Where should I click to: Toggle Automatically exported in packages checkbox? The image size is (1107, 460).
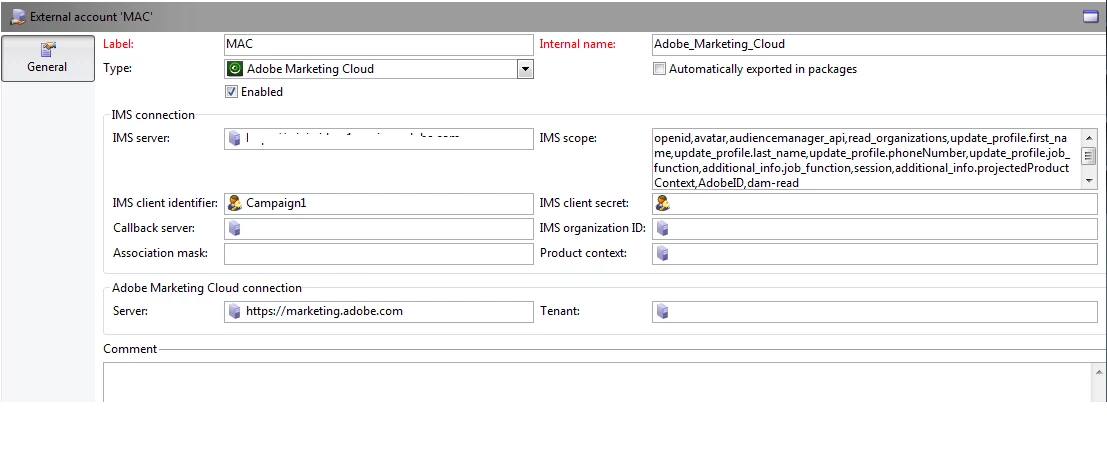coord(659,69)
